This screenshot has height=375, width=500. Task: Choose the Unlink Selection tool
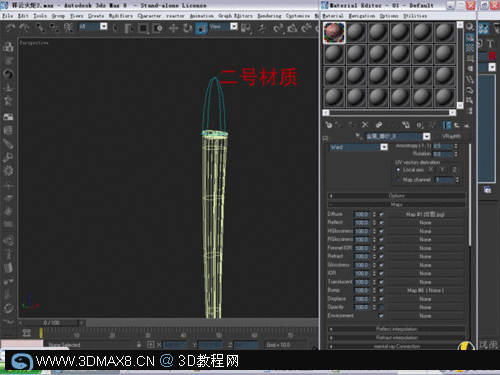(55, 28)
